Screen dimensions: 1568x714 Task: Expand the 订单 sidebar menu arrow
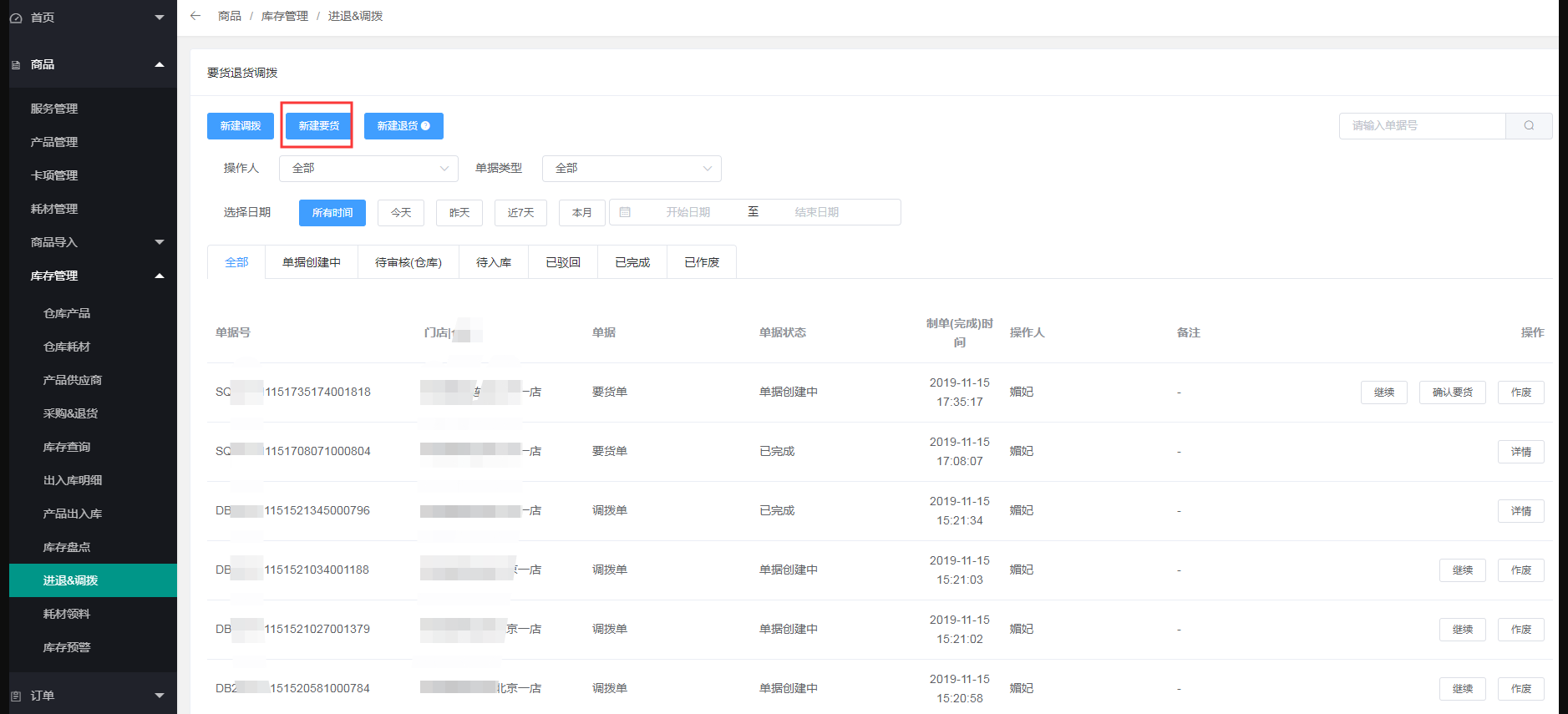pyautogui.click(x=160, y=696)
